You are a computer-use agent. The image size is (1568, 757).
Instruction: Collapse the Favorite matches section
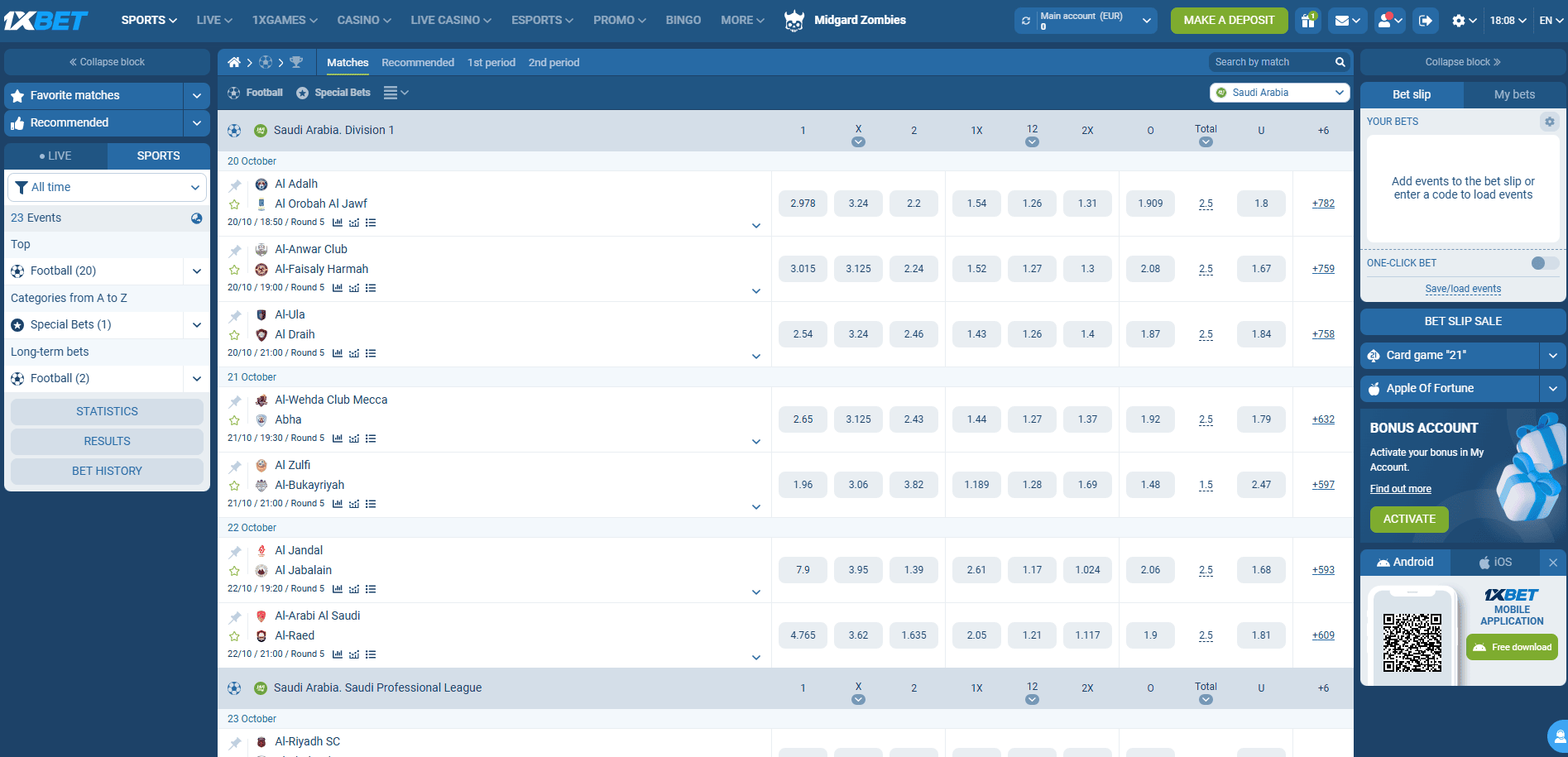point(197,95)
